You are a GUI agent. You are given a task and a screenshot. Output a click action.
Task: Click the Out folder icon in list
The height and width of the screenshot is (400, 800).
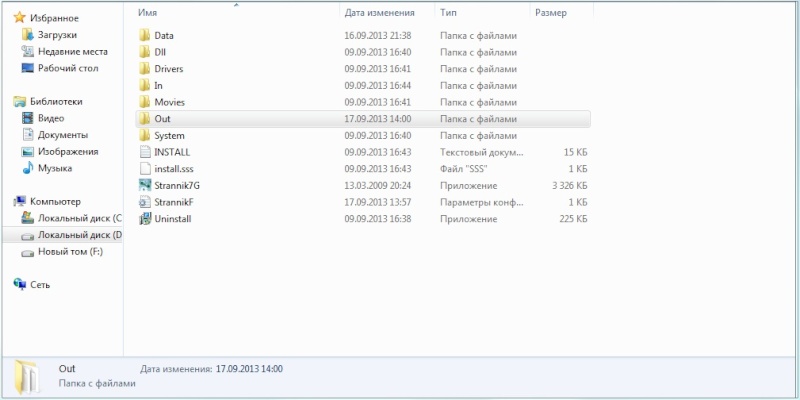[x=145, y=119]
